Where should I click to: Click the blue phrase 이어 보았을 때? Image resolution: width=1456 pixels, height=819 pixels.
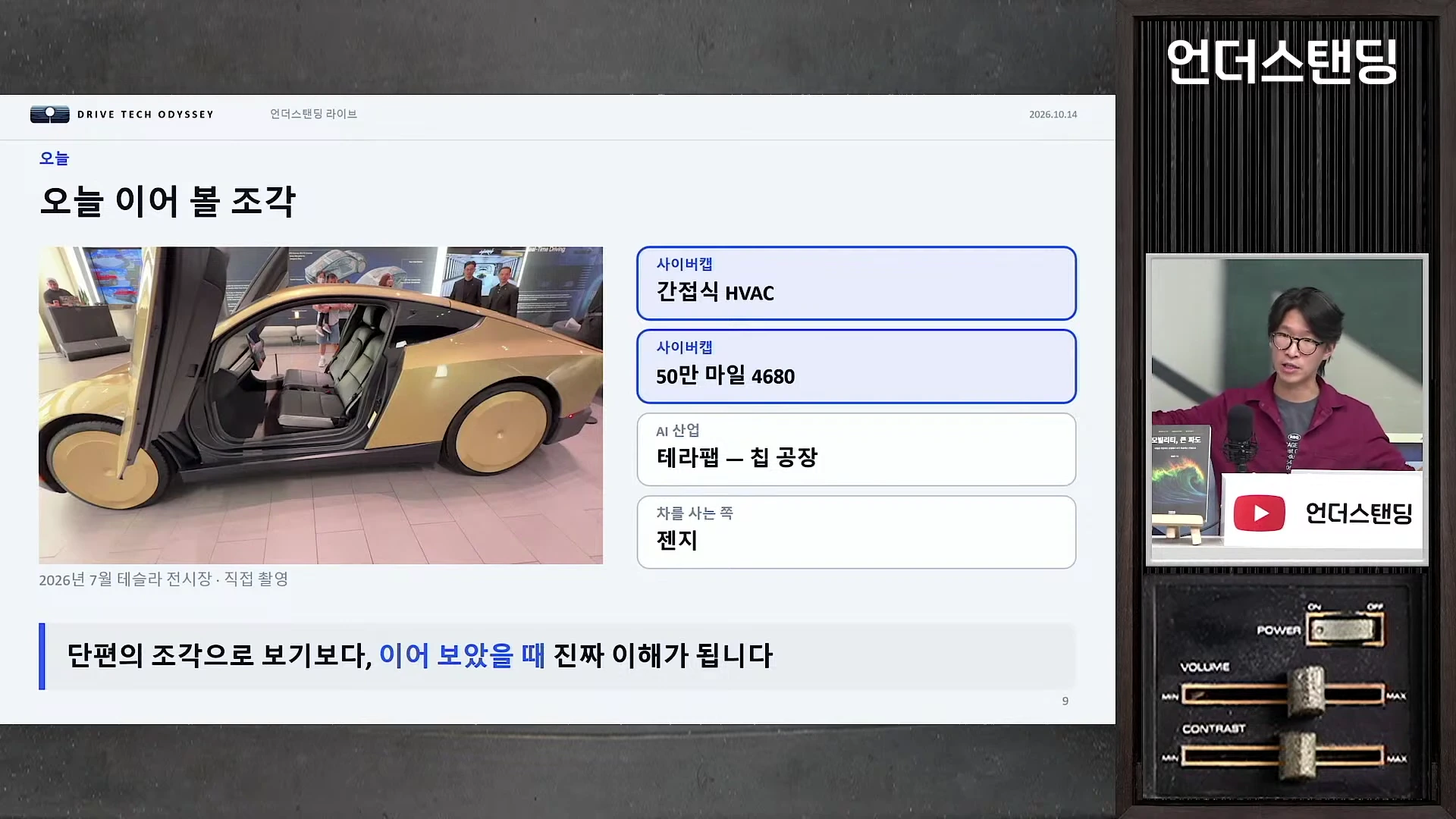462,655
